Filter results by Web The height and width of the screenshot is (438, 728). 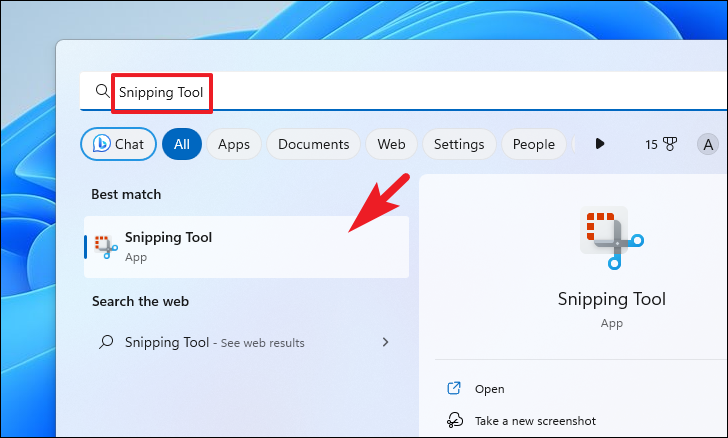click(391, 144)
